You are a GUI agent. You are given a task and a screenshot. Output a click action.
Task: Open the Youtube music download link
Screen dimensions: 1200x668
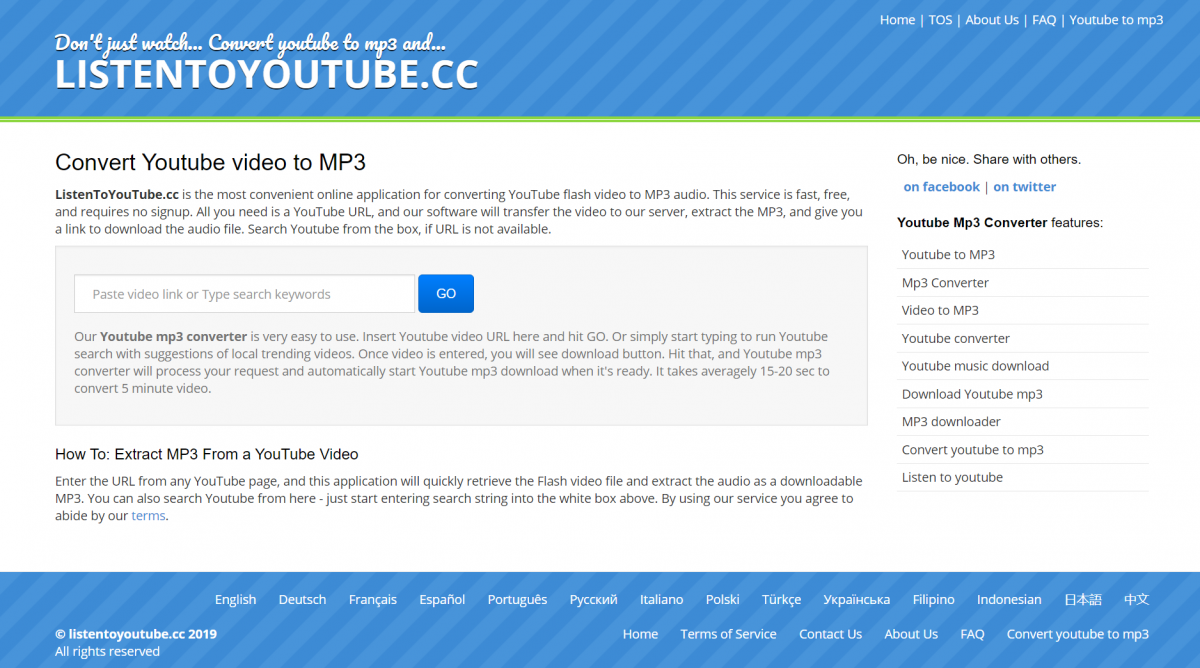tap(975, 365)
